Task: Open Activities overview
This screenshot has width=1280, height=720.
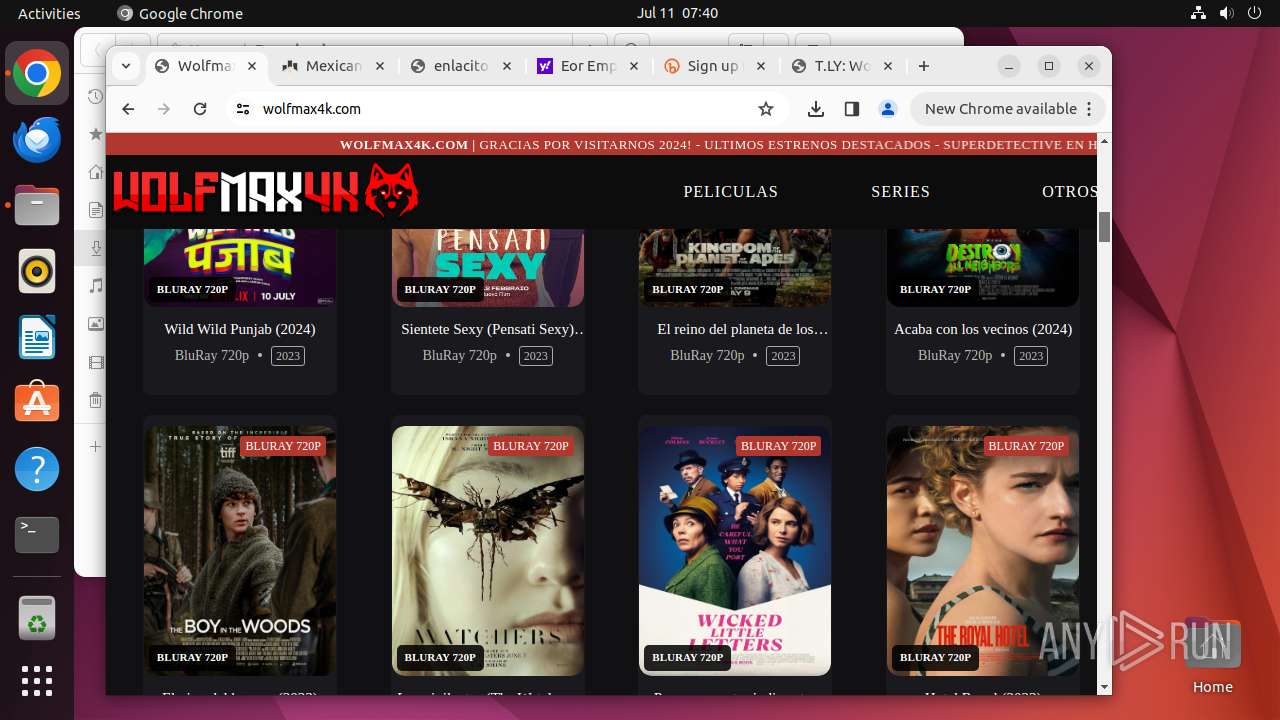Action: (49, 13)
